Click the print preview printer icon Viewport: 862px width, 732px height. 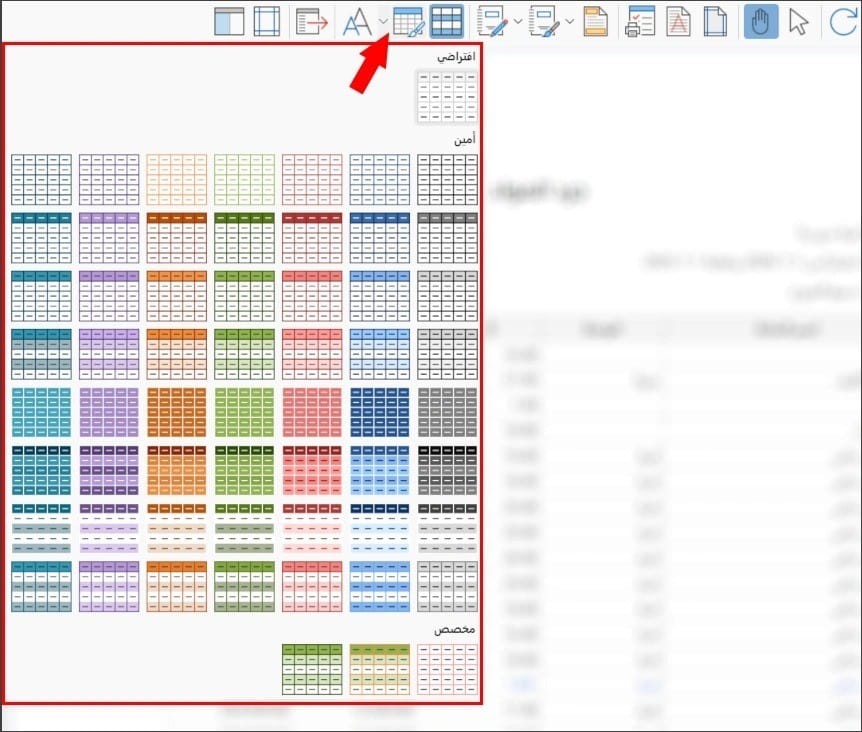click(x=640, y=22)
